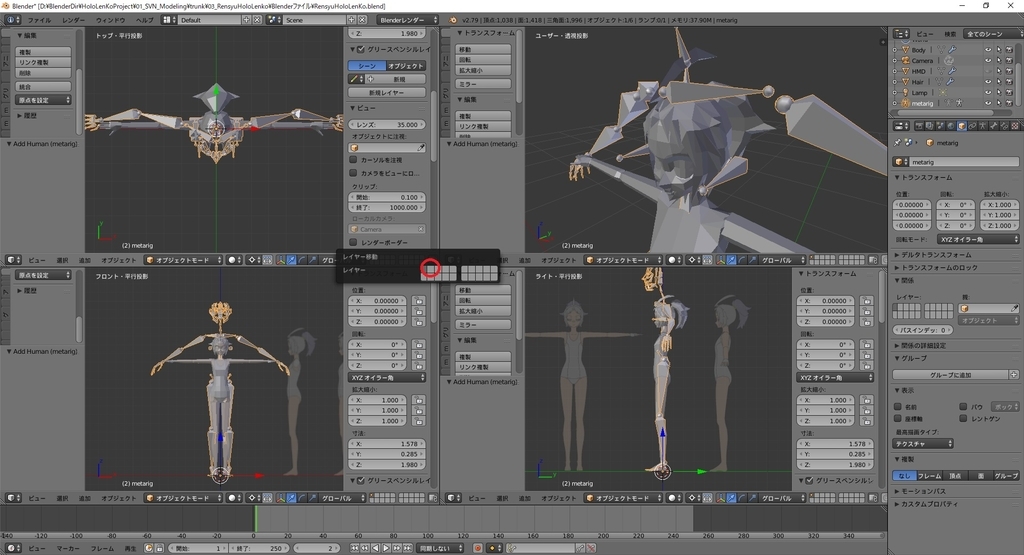Screen dimensions: 1024x555
Task: Open the ウィンドウ menu
Action: coord(110,20)
